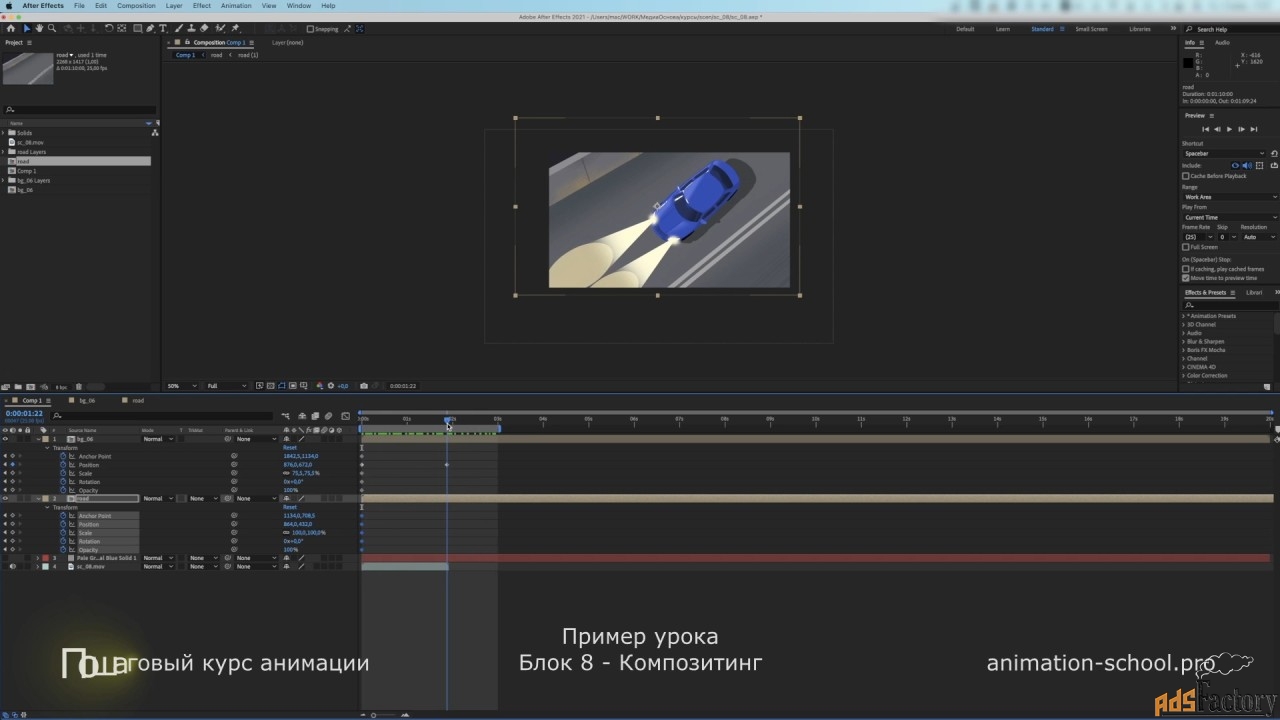Play the preview with play button
Screen dimensions: 1280x720
(1229, 129)
